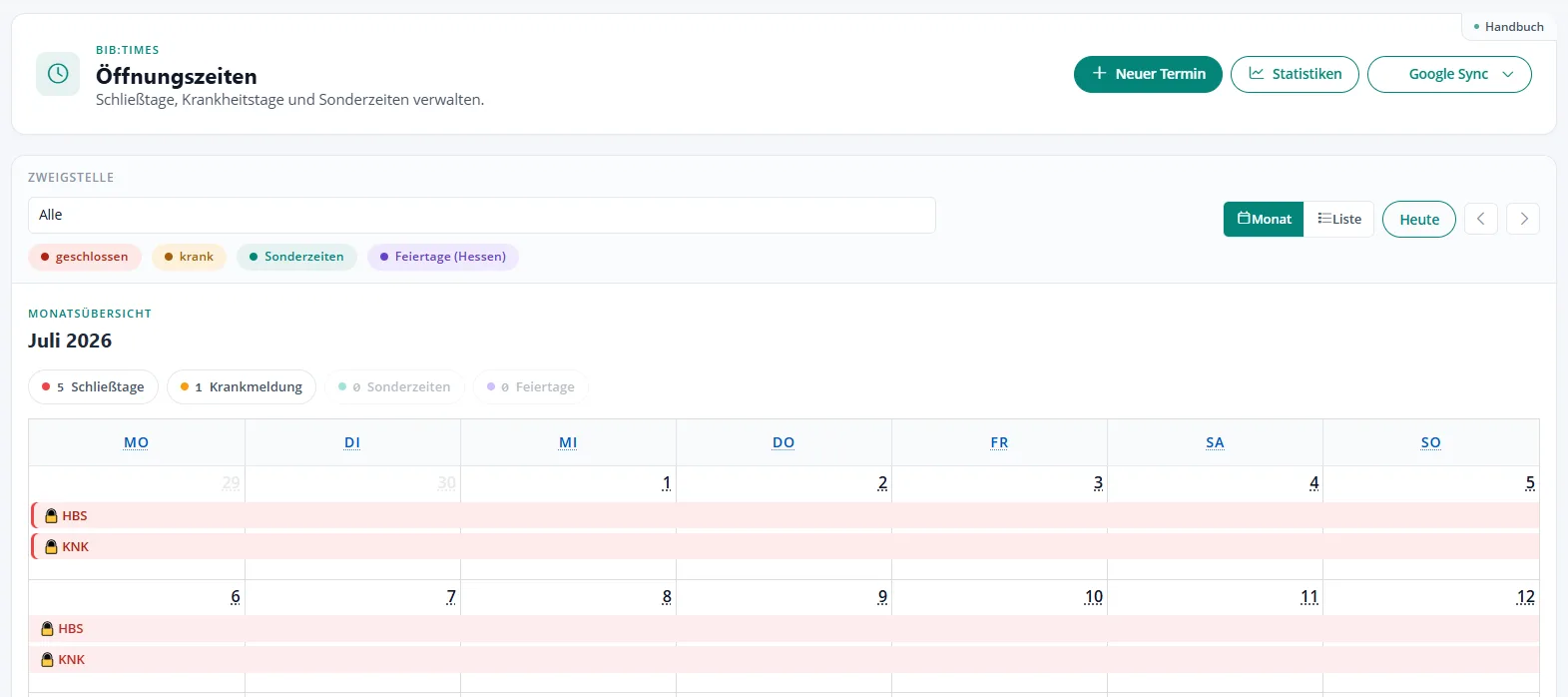Open the HBS closure event in second week
The image size is (1568, 697).
(784, 628)
